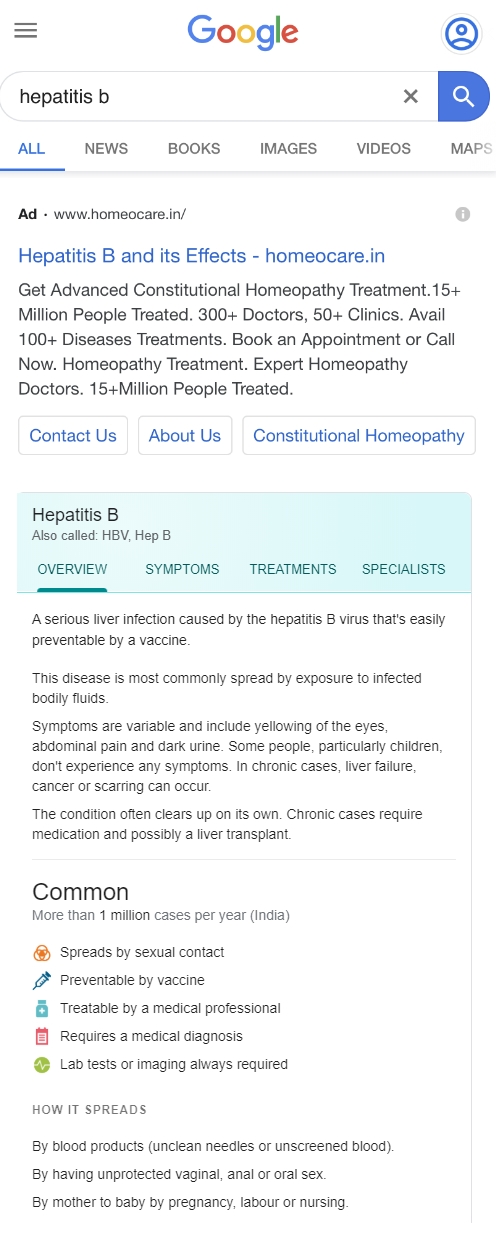
Task: Click the Contact Us button
Action: 73,436
